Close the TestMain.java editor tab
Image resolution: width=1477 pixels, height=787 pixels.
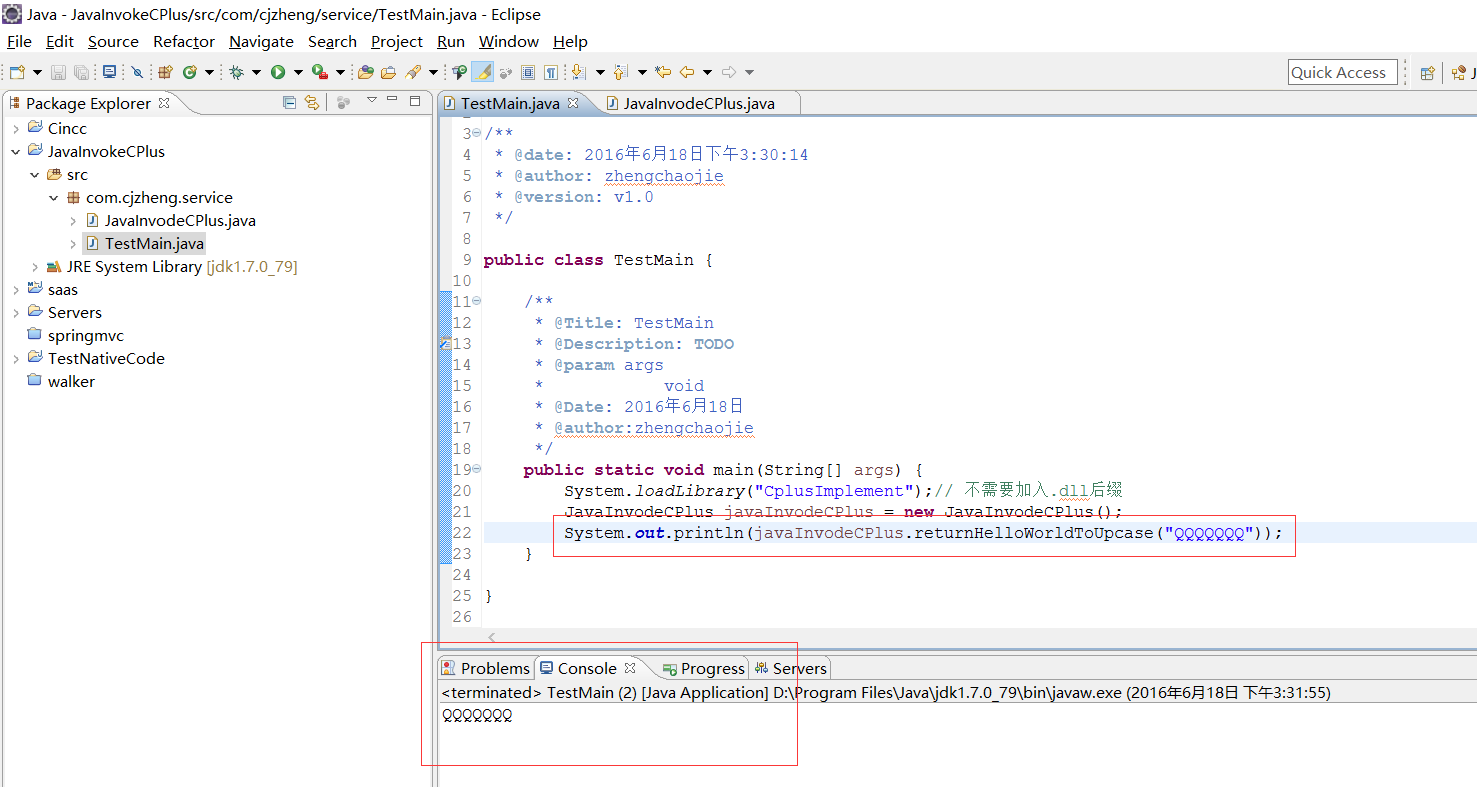pyautogui.click(x=573, y=103)
